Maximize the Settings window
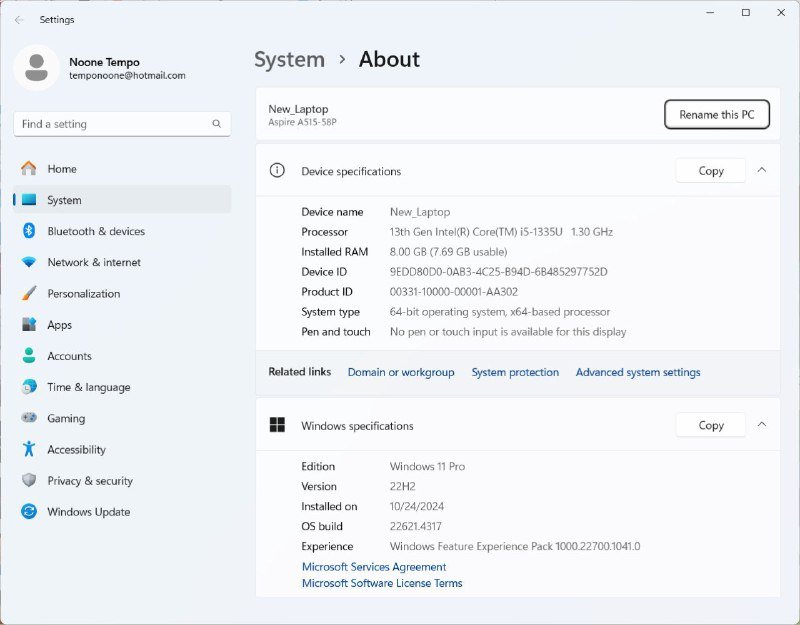800x625 pixels. (745, 12)
